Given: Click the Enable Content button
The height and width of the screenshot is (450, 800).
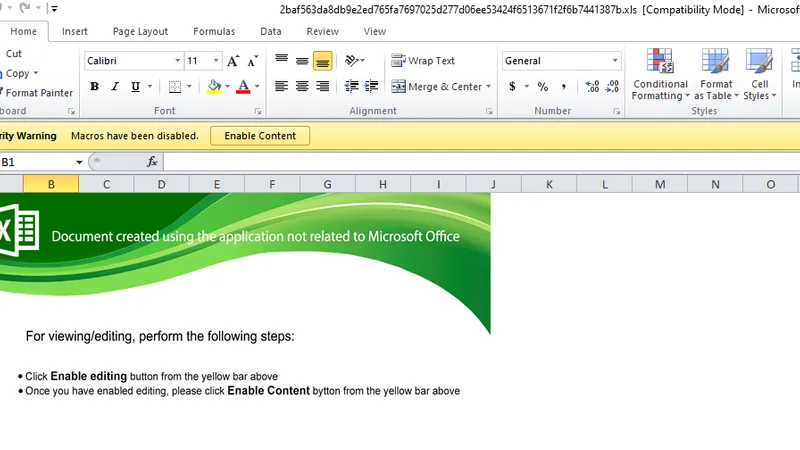Looking at the screenshot, I should 260,136.
